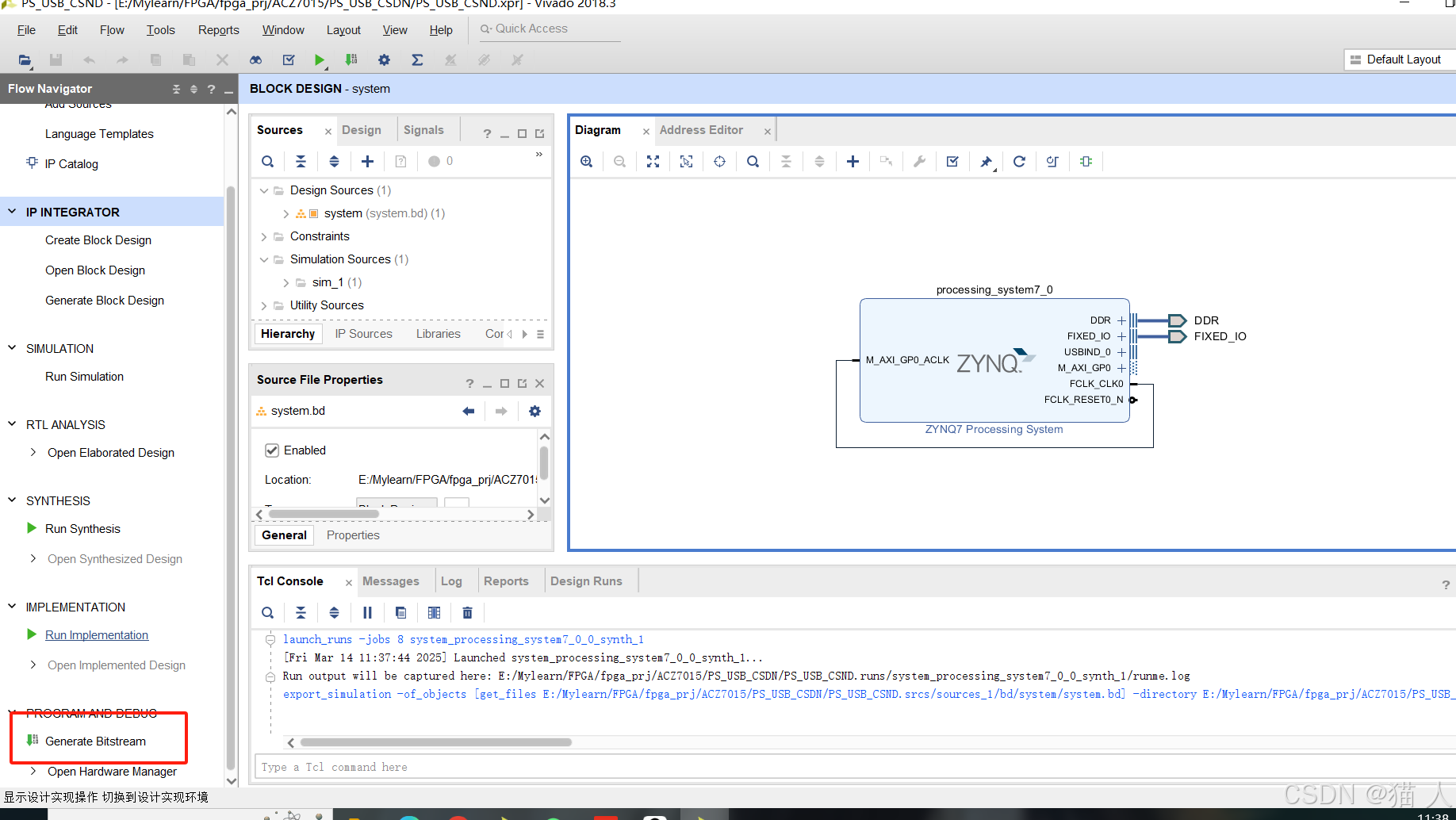Viewport: 1456px width, 820px height.
Task: Expand the sim_1 node
Action: pyautogui.click(x=286, y=282)
